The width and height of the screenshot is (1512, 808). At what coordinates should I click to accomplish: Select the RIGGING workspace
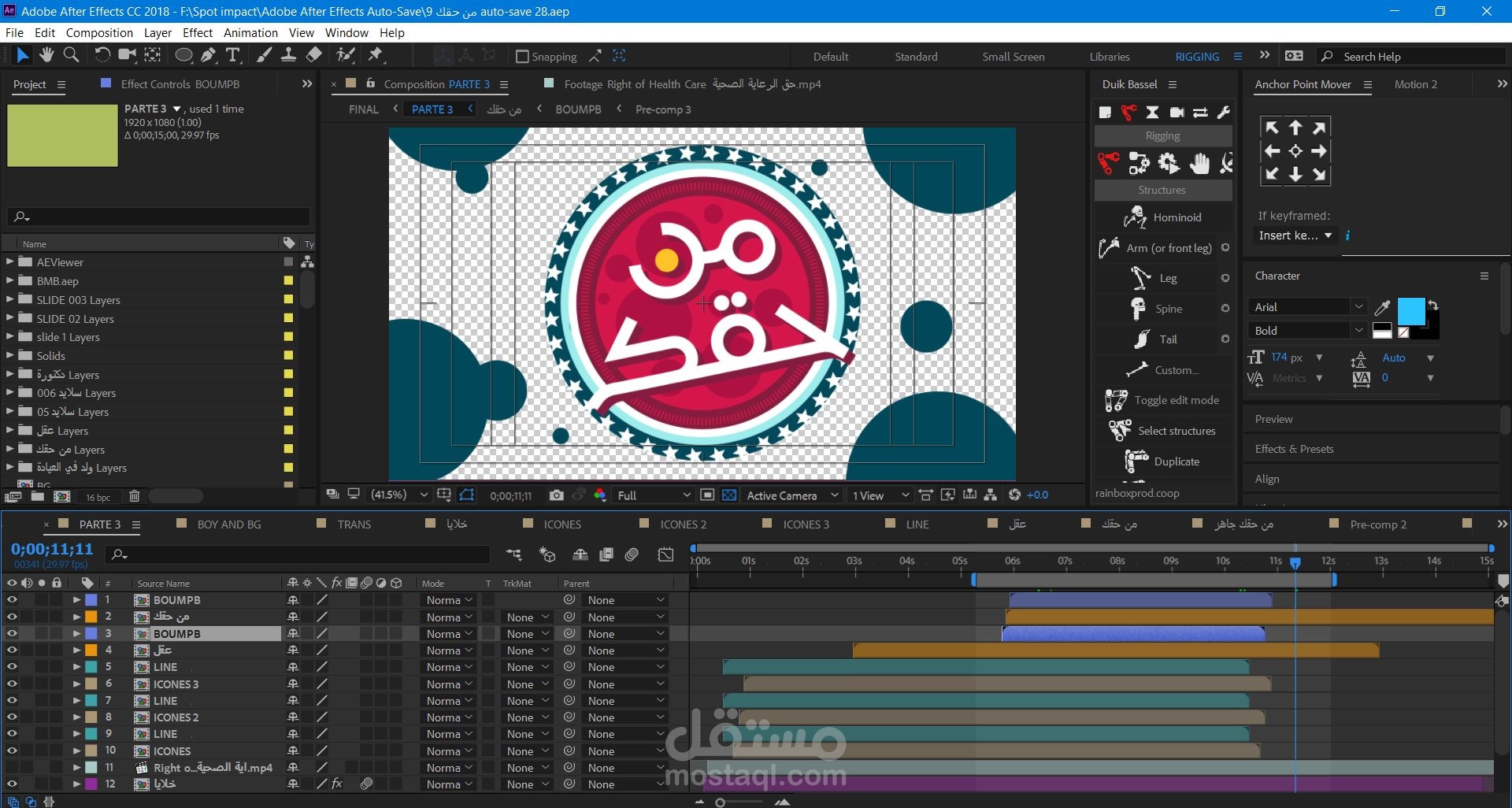pos(1196,57)
